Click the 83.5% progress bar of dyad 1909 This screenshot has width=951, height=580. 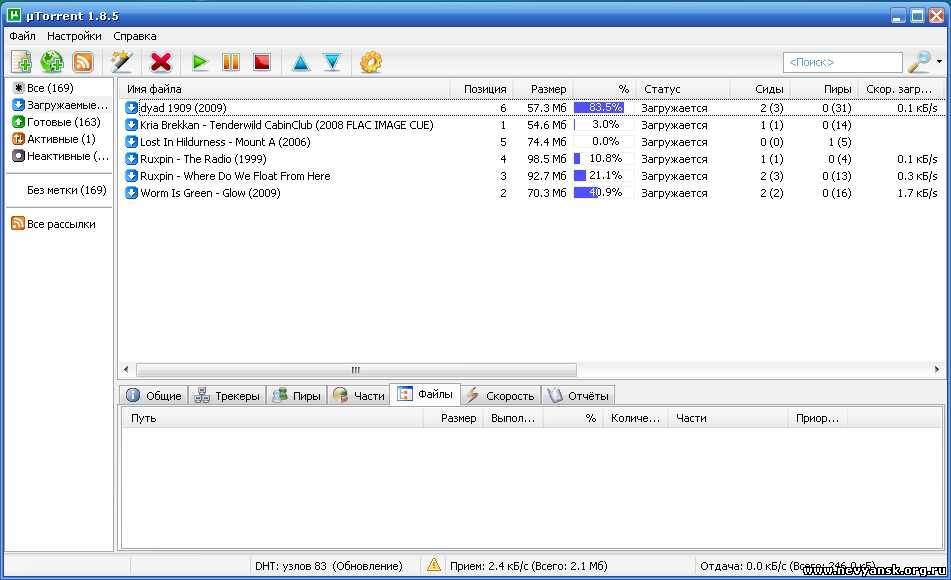click(x=603, y=107)
